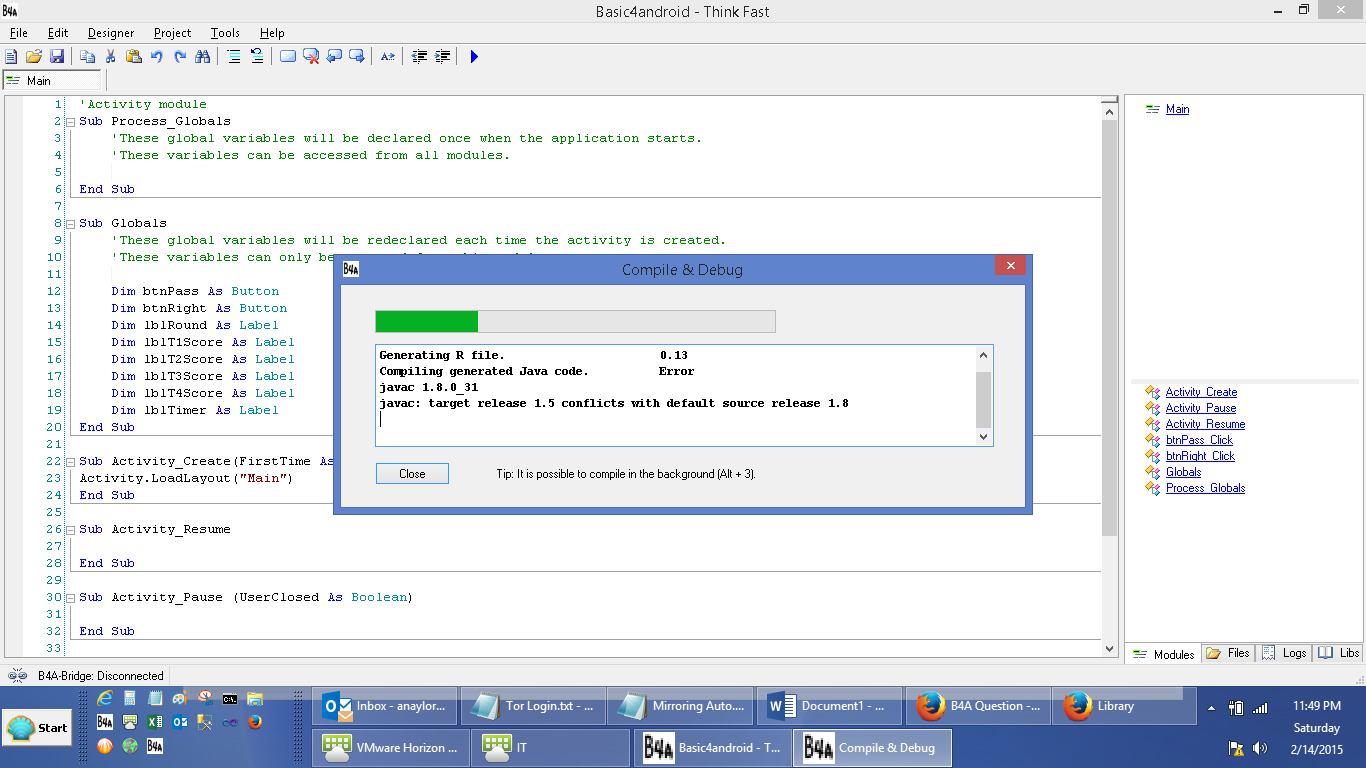Click the volume speaker tray icon
This screenshot has width=1366, height=768.
tap(1260, 747)
